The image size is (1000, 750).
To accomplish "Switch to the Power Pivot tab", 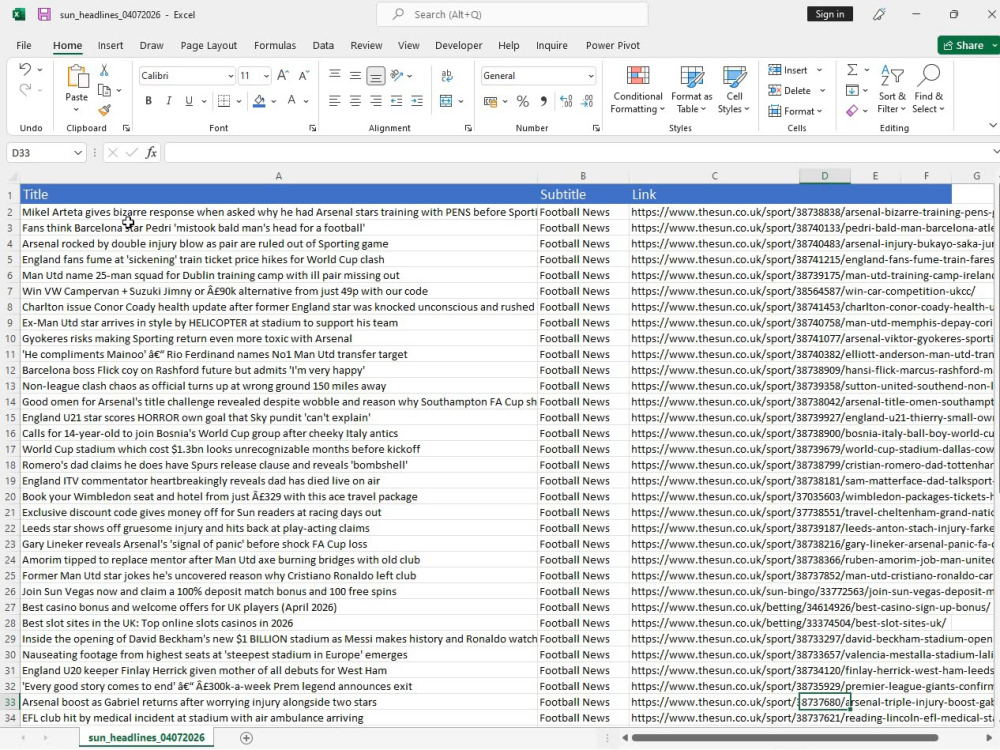I will tap(612, 45).
